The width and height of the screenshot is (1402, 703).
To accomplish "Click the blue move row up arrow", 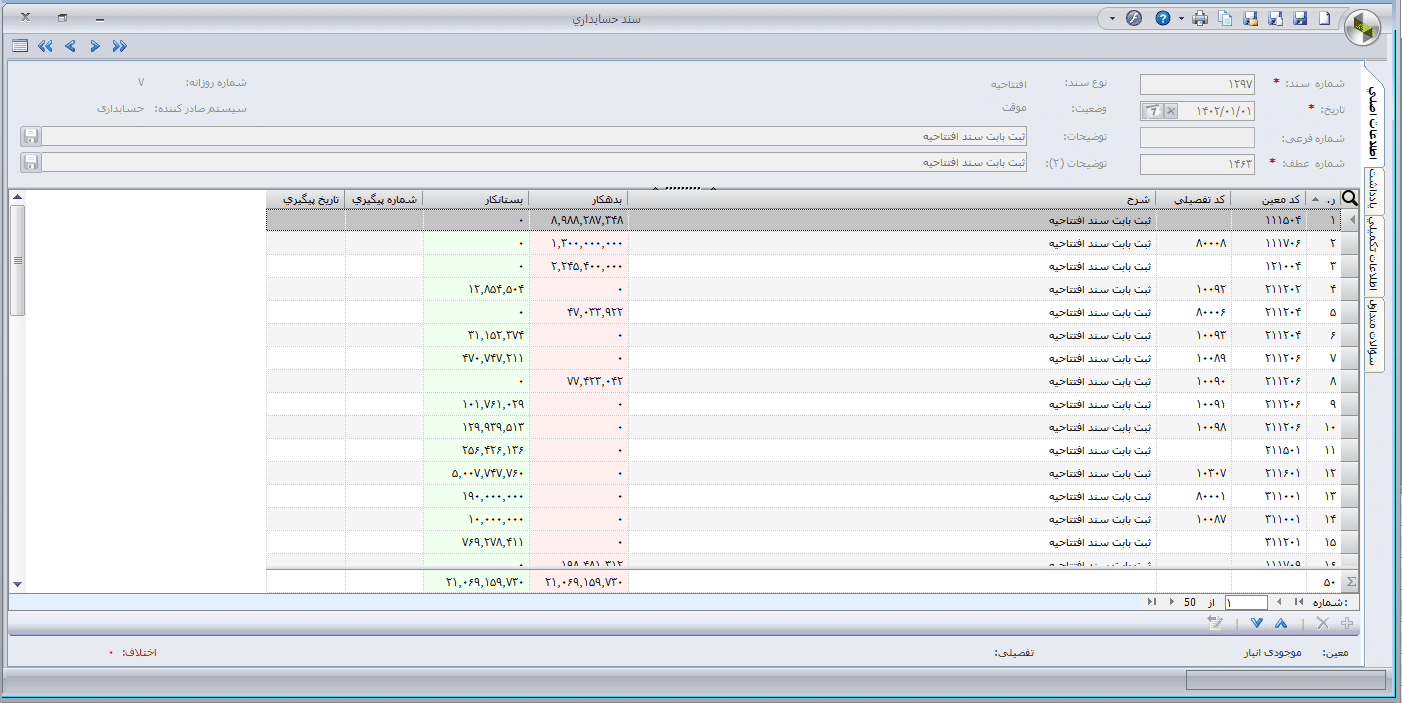I will tap(1281, 624).
